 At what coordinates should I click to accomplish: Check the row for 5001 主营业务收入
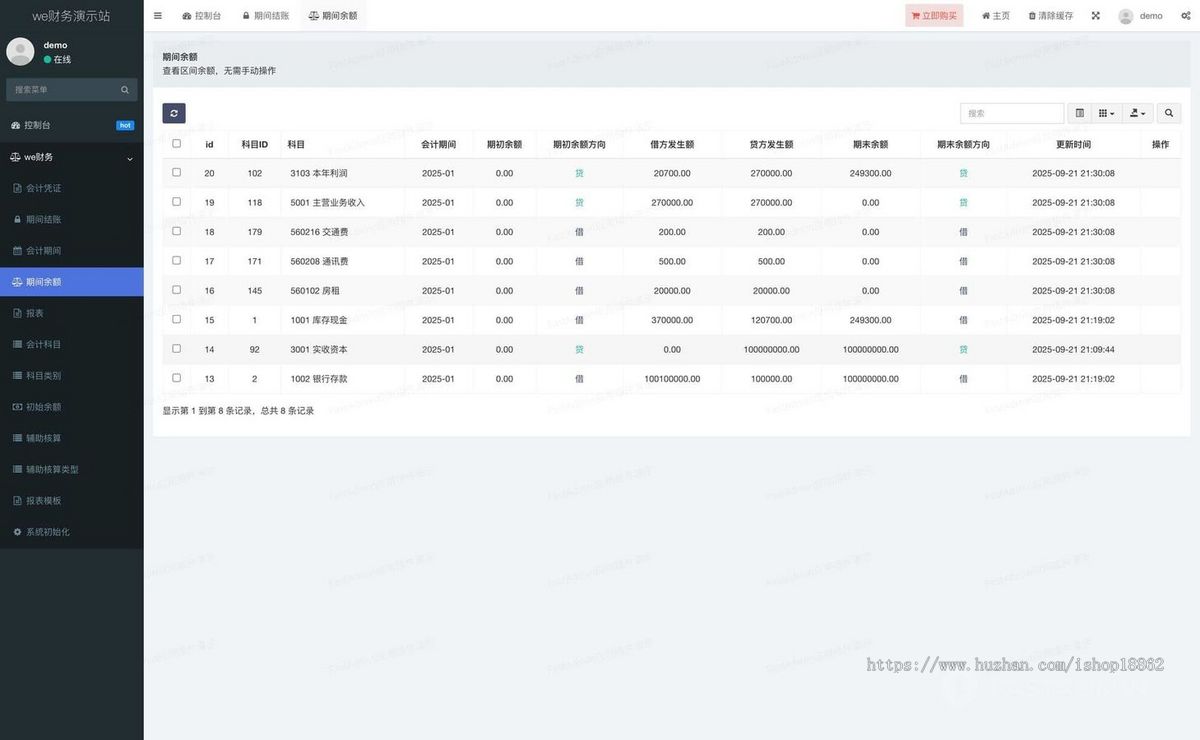click(177, 201)
